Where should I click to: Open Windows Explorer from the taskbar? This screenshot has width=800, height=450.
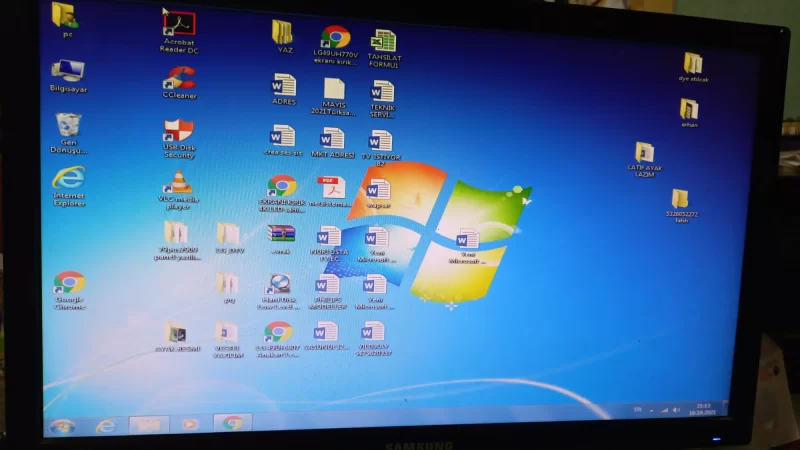pos(148,424)
